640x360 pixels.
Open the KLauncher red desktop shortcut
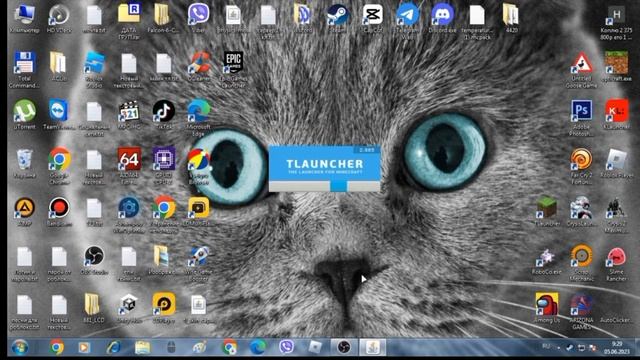(616, 115)
